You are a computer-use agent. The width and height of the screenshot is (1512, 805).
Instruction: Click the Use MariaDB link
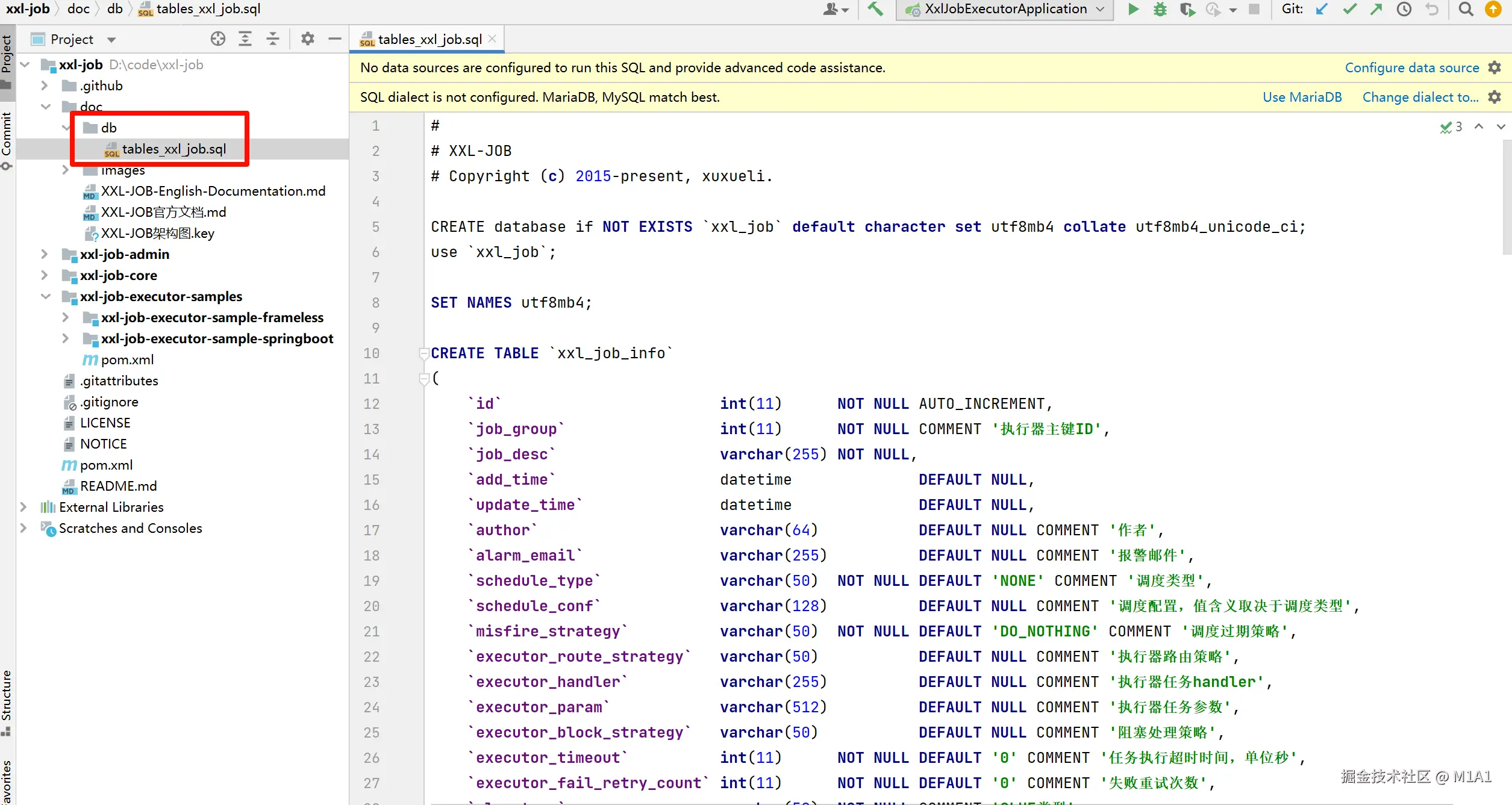(x=1302, y=97)
